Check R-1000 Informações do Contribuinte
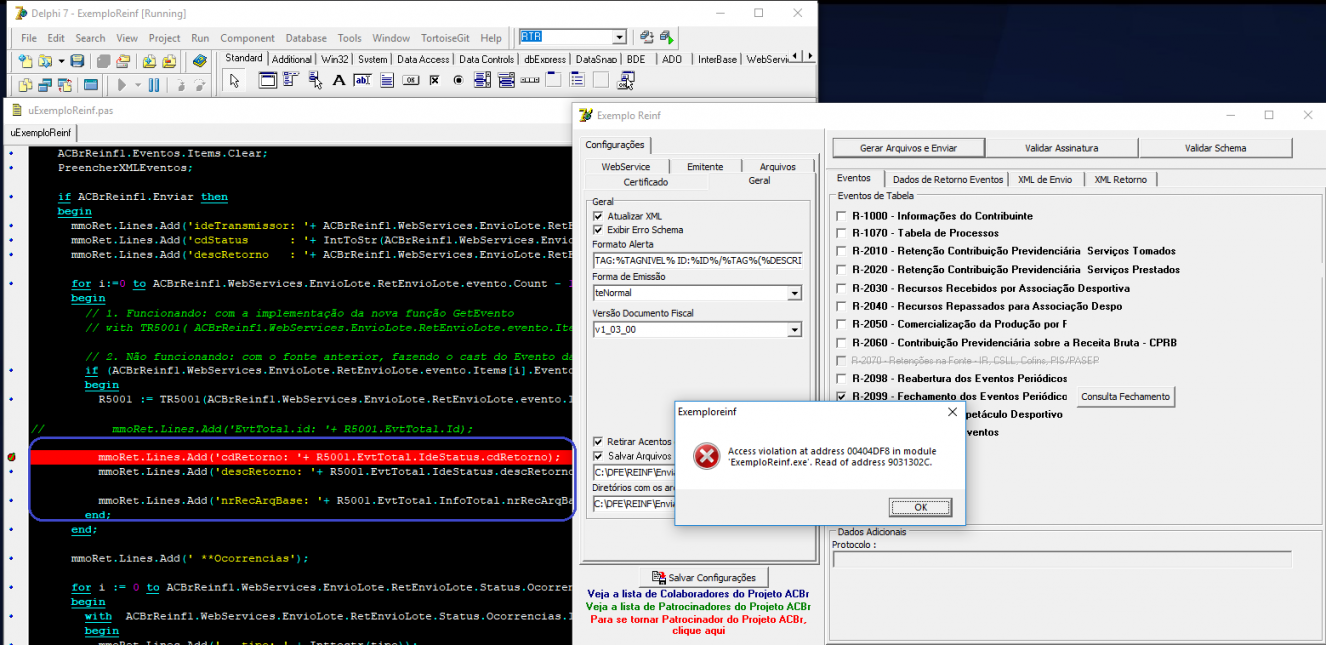Screen dimensions: 1326x645 click(841, 216)
